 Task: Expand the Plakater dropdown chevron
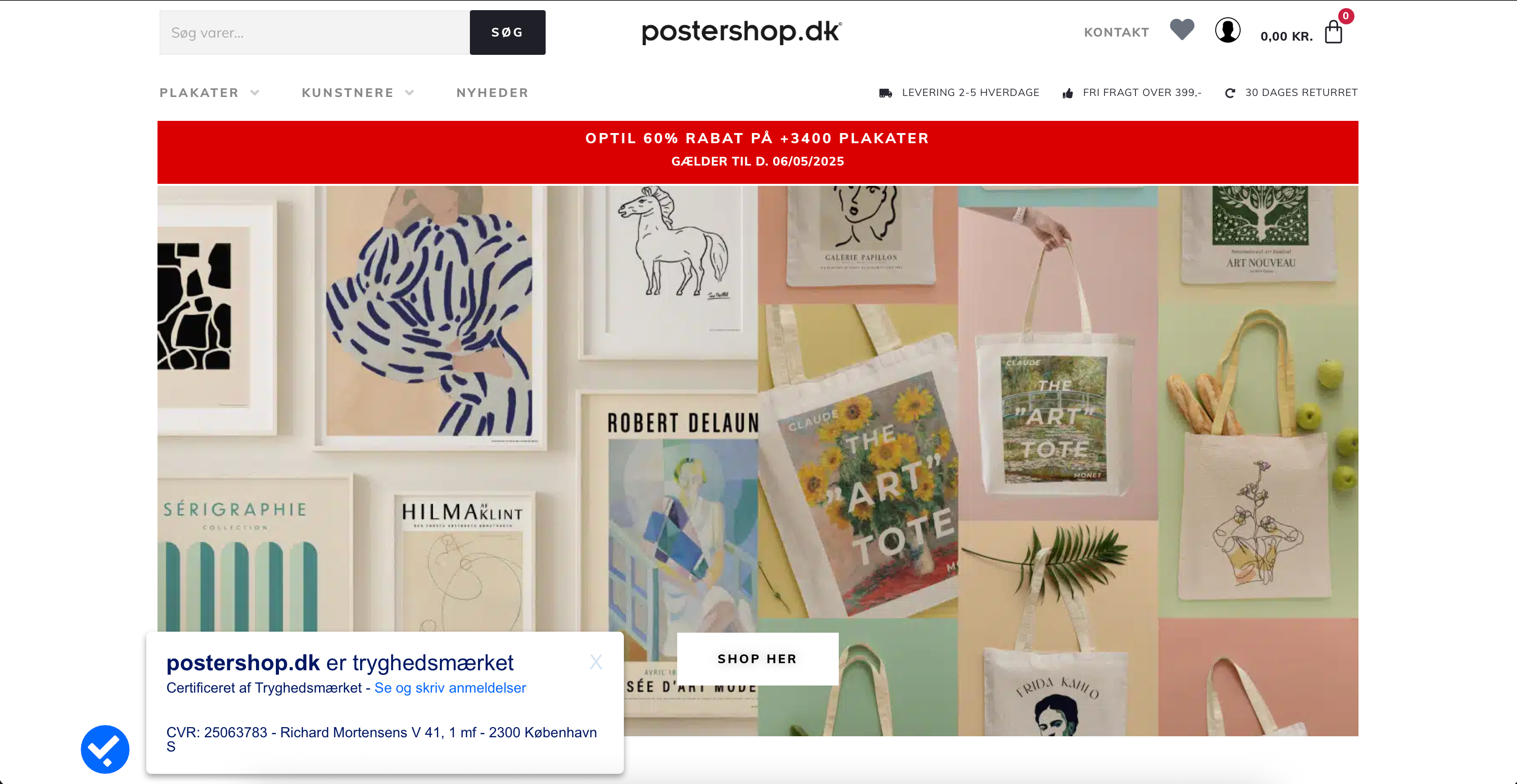coord(255,92)
